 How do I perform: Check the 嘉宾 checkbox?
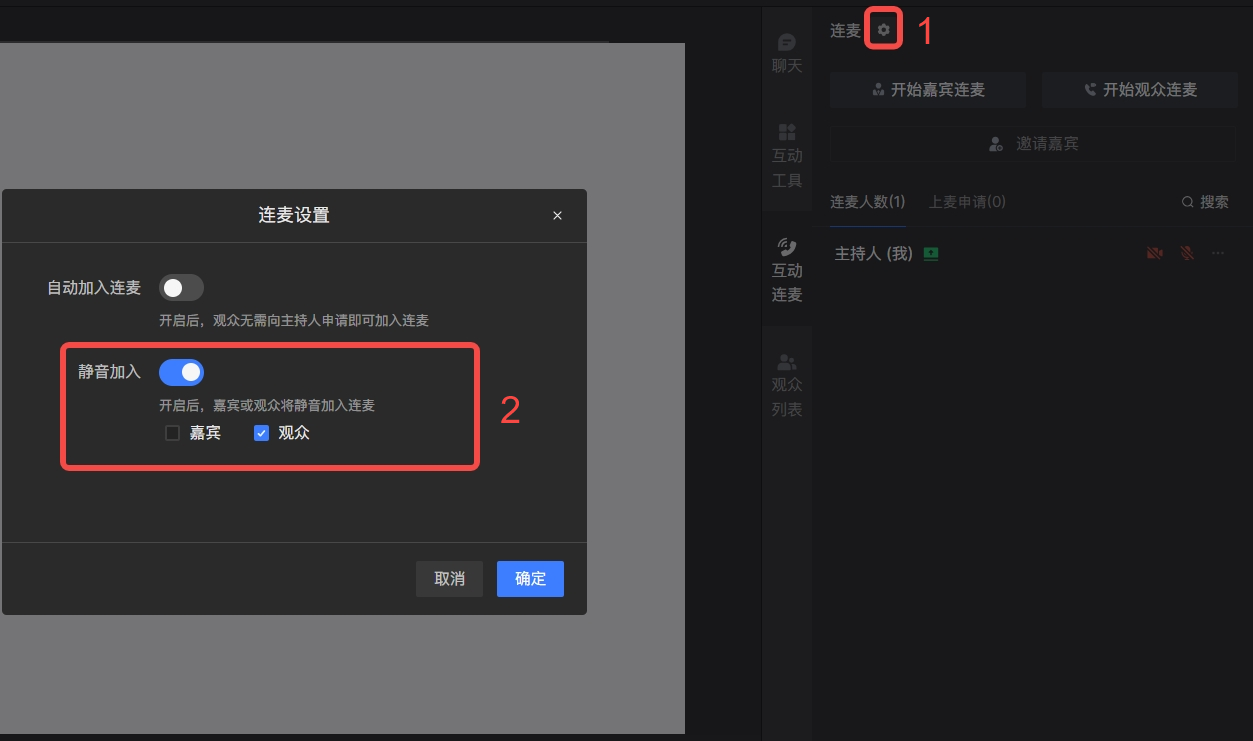(172, 433)
